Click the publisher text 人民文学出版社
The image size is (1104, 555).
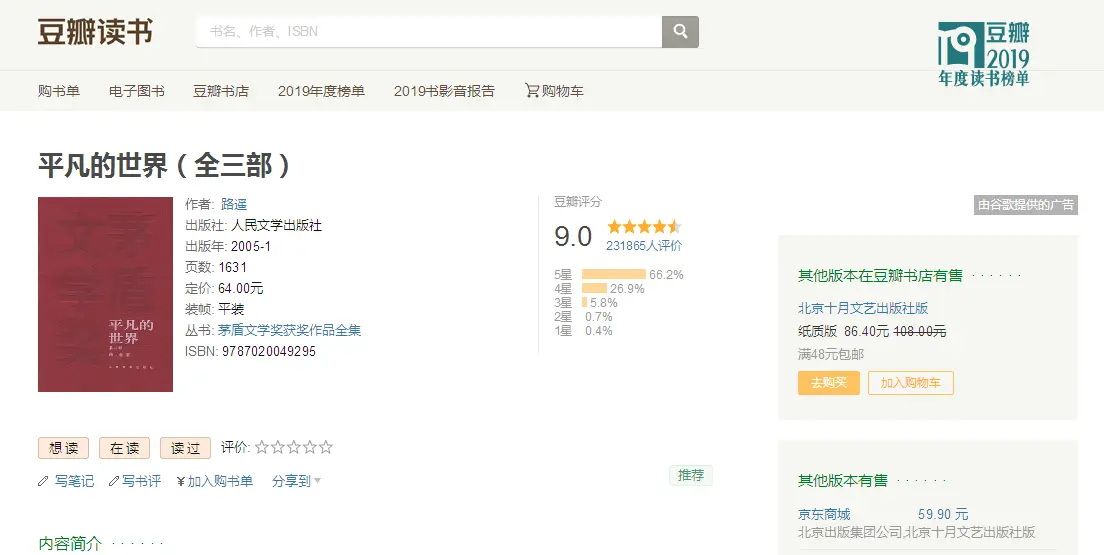[277, 225]
